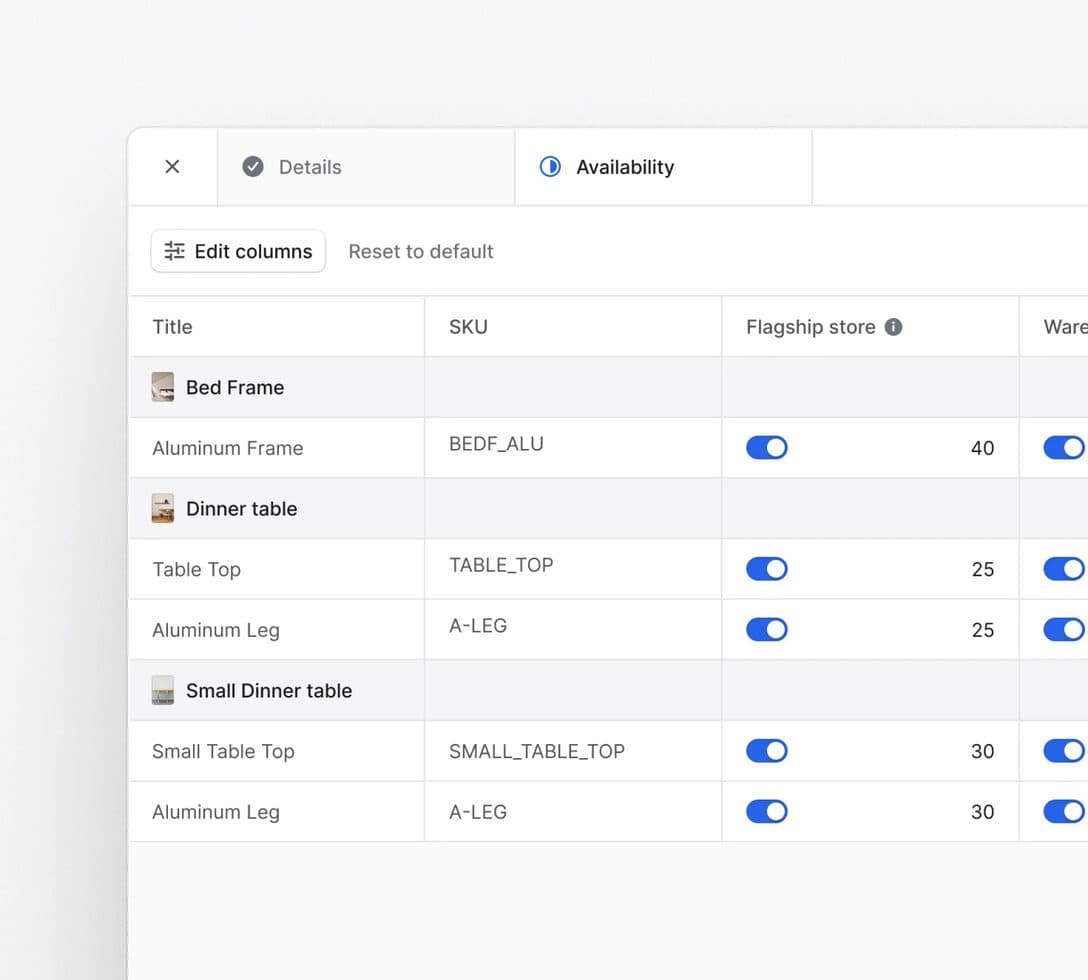Viewport: 1088px width, 980px height.
Task: Select the Dinner table group row title
Action: tap(241, 509)
